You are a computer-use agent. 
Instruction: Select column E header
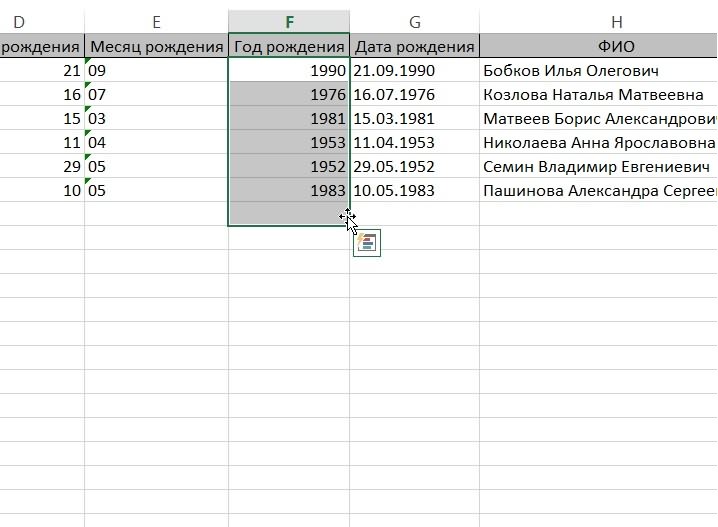tap(156, 21)
